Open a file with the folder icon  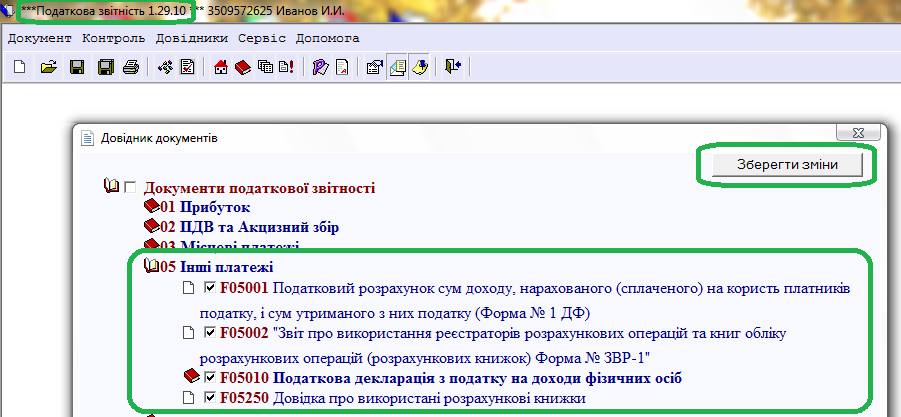point(47,68)
